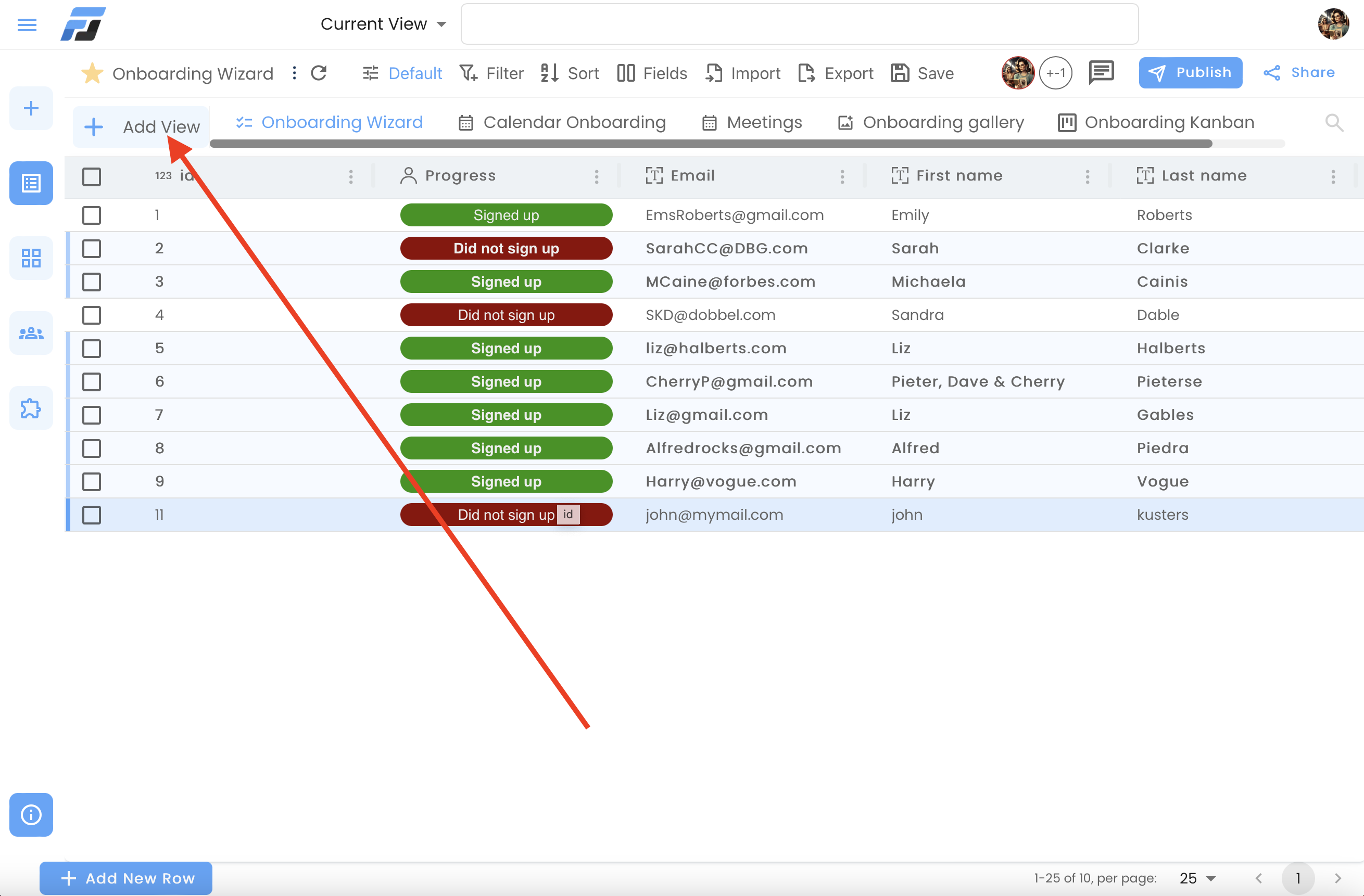Click the Import icon

click(714, 73)
